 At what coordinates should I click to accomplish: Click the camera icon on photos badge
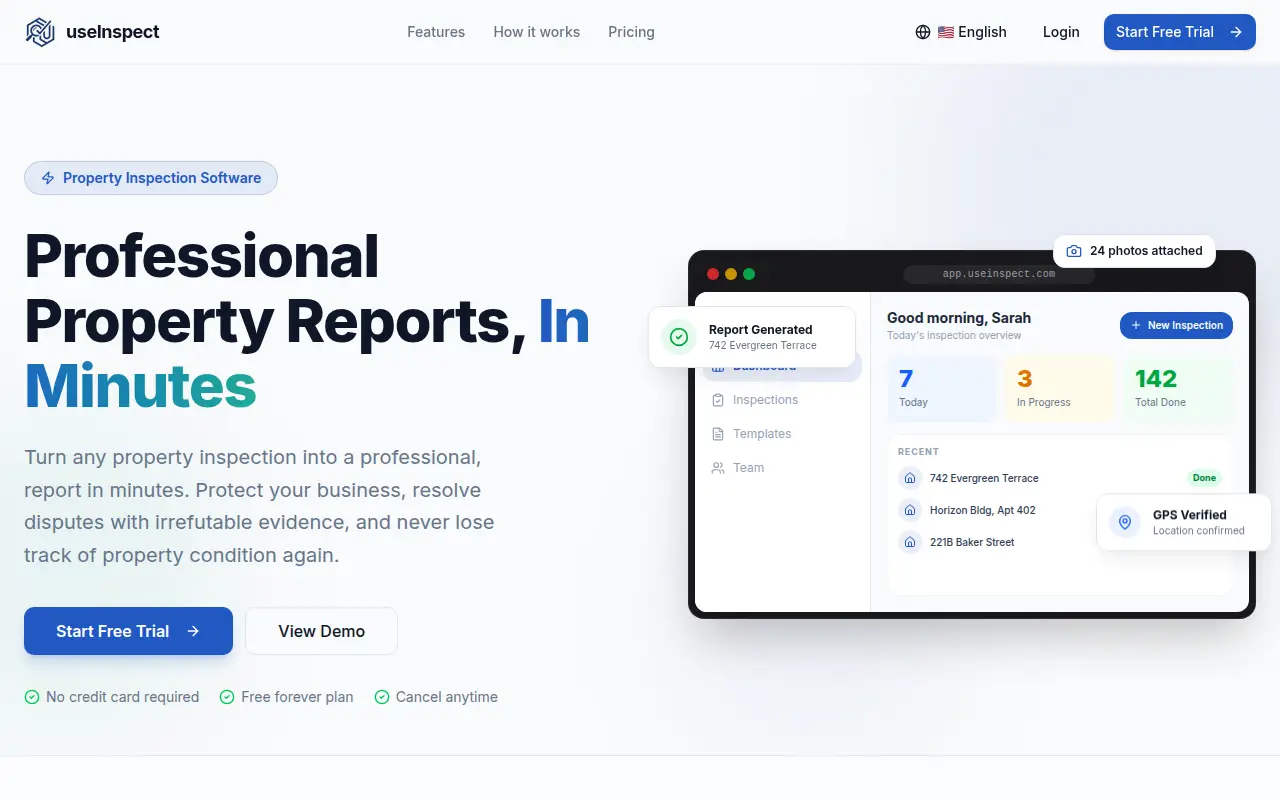click(x=1074, y=251)
